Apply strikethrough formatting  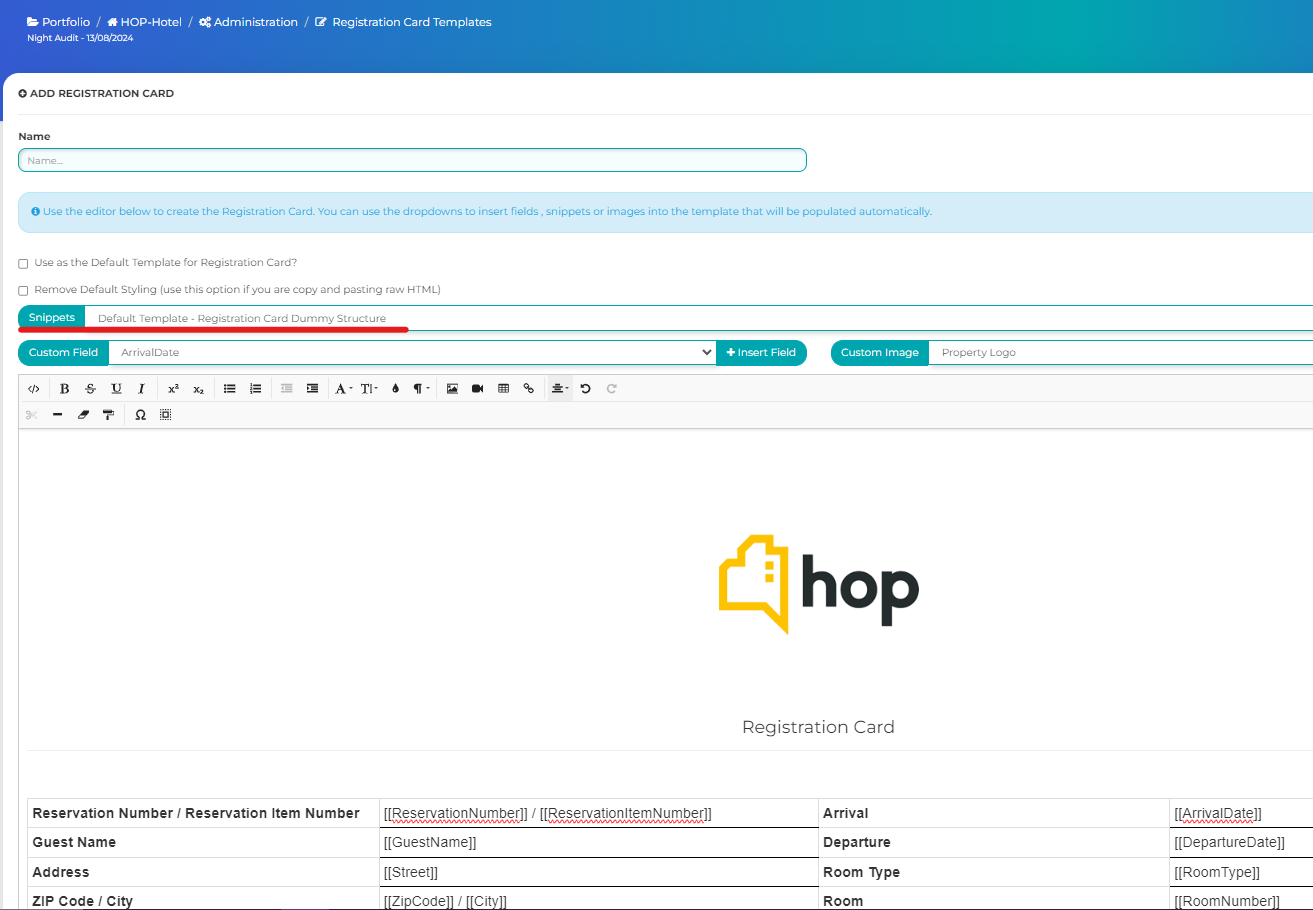tap(91, 388)
